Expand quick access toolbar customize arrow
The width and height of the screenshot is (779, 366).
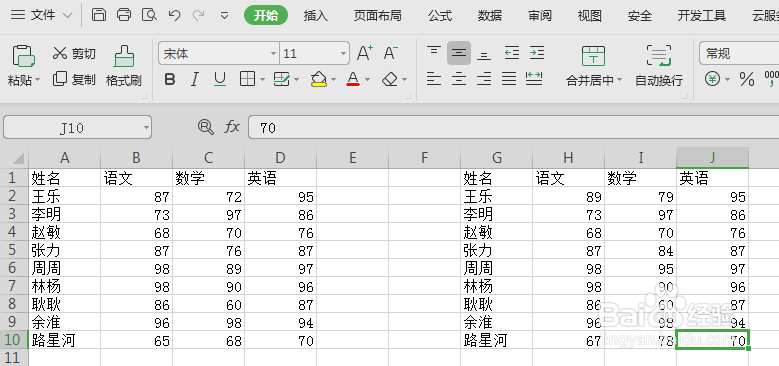pyautogui.click(x=225, y=16)
